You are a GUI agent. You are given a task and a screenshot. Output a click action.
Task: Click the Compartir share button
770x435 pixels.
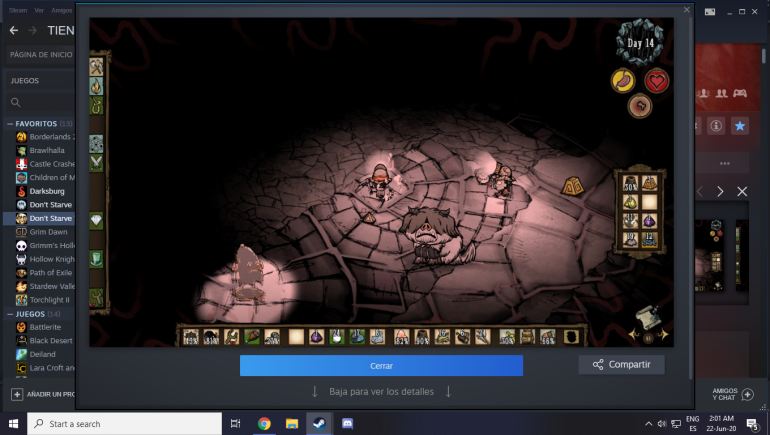click(622, 365)
